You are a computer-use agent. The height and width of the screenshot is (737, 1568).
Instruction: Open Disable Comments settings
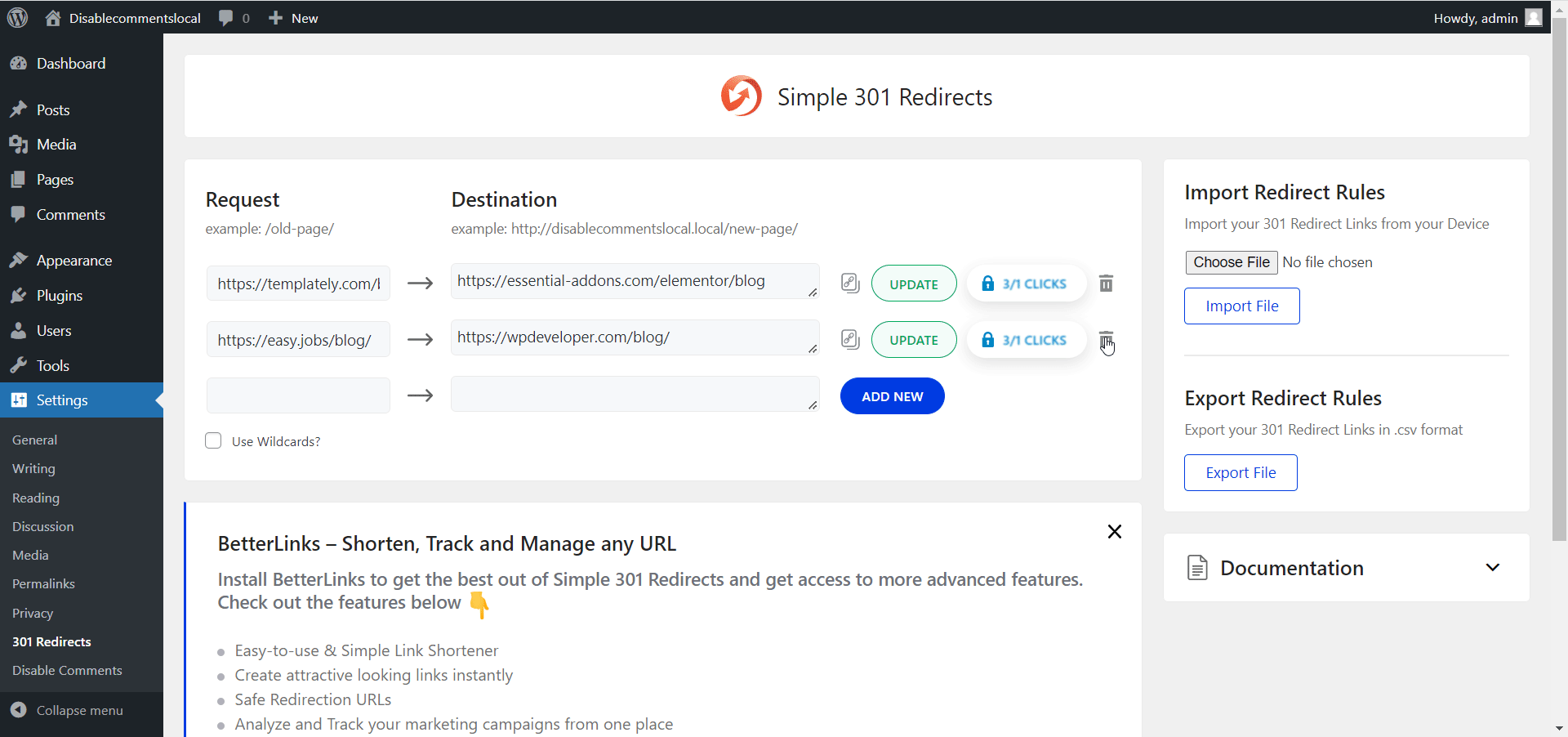(67, 671)
